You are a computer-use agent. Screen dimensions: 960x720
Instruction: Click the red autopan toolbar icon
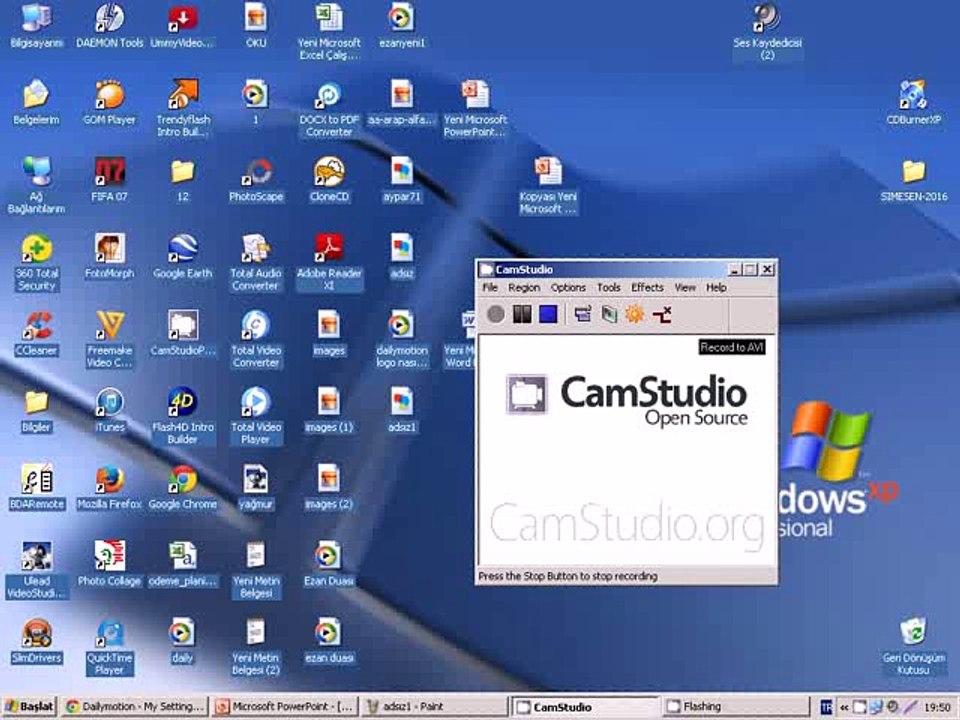click(662, 314)
